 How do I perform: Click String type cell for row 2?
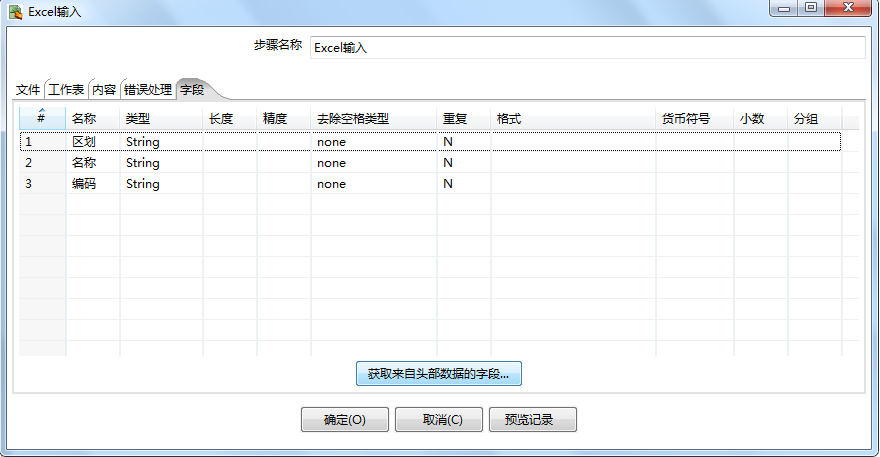click(161, 163)
